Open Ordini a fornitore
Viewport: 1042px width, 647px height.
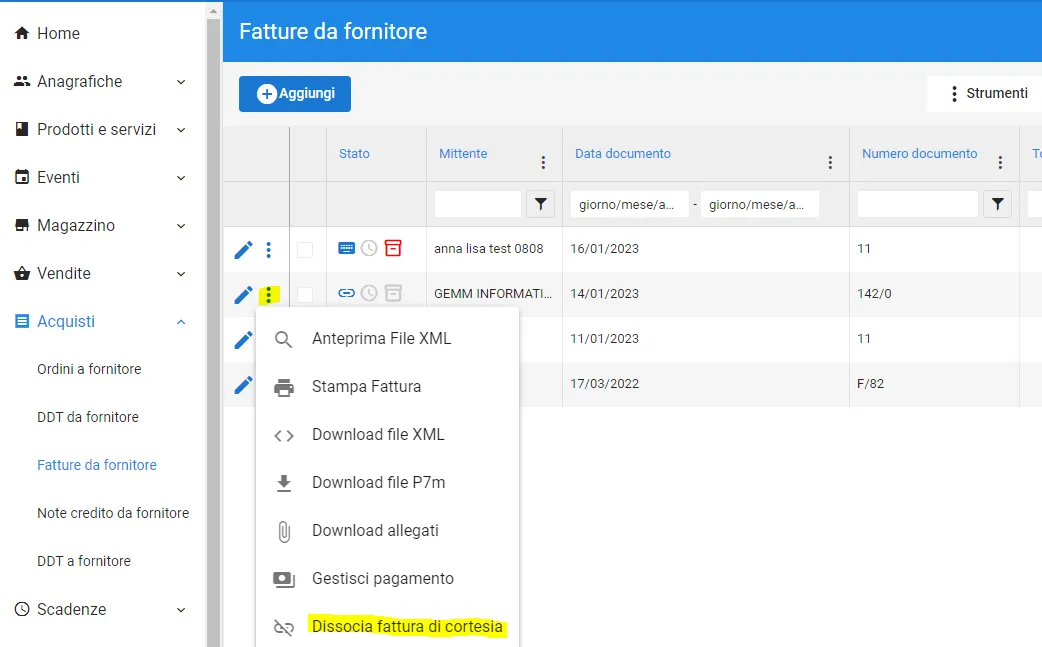coord(89,369)
